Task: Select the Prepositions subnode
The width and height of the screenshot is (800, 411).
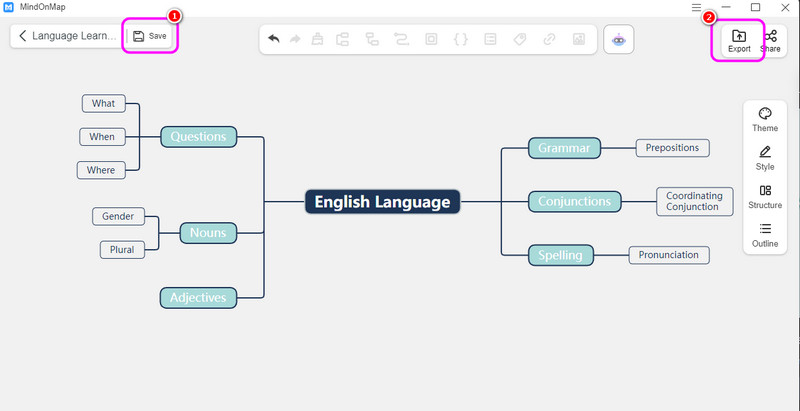Action: pos(672,148)
